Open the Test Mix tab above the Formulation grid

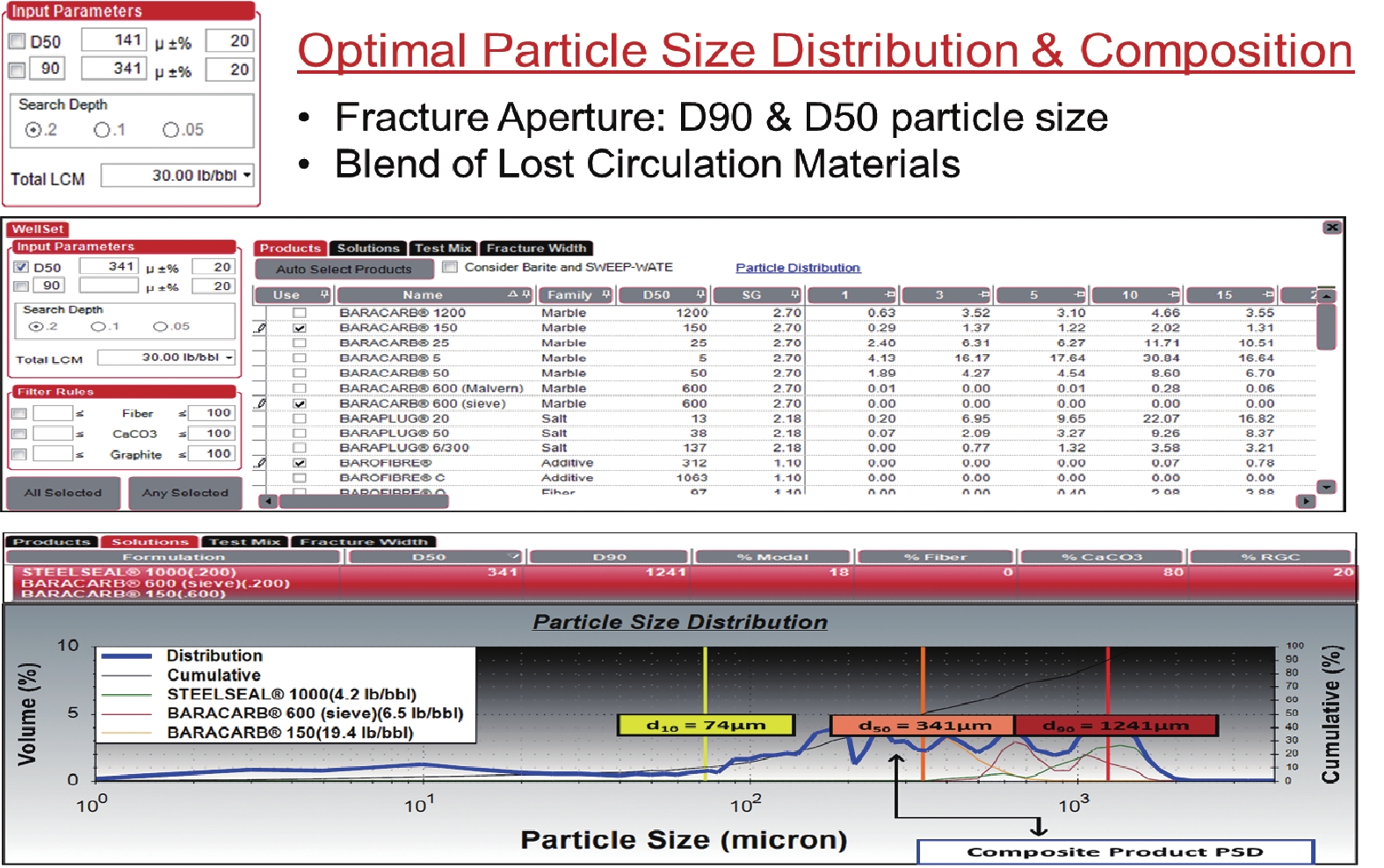point(245,541)
